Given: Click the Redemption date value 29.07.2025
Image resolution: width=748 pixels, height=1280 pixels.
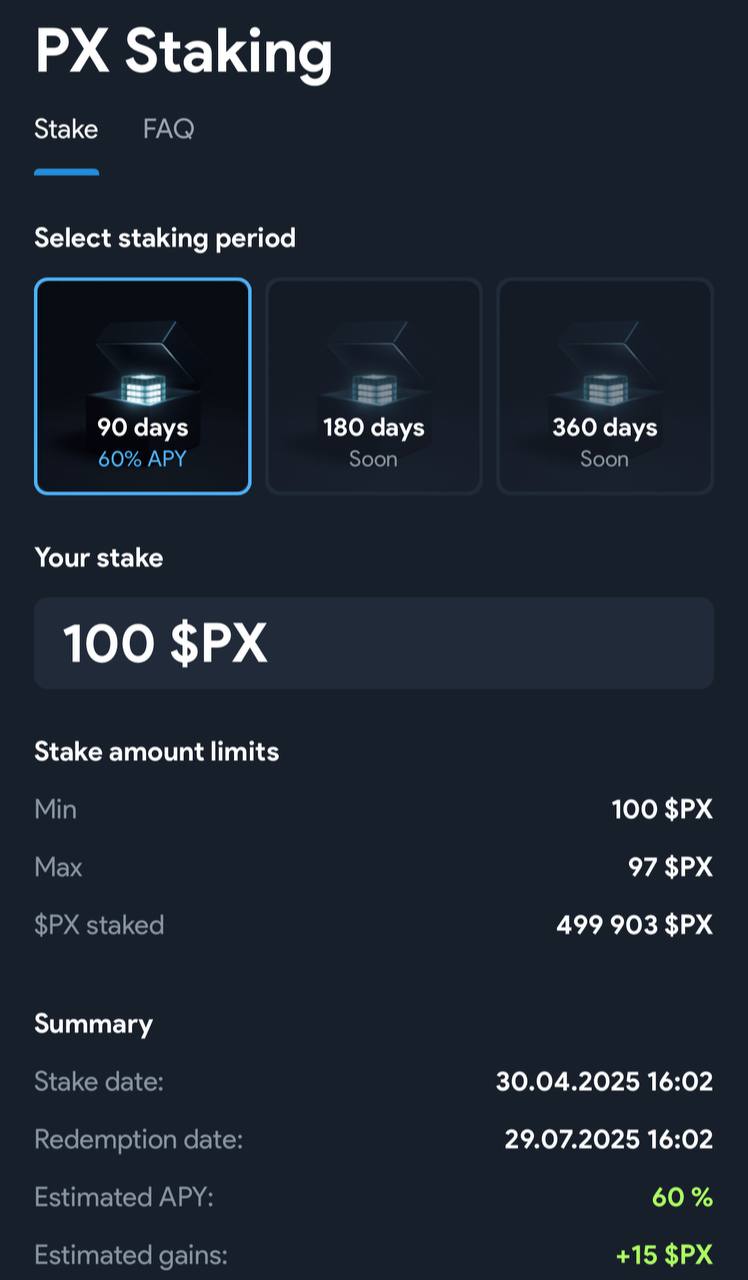Looking at the screenshot, I should click(608, 1139).
